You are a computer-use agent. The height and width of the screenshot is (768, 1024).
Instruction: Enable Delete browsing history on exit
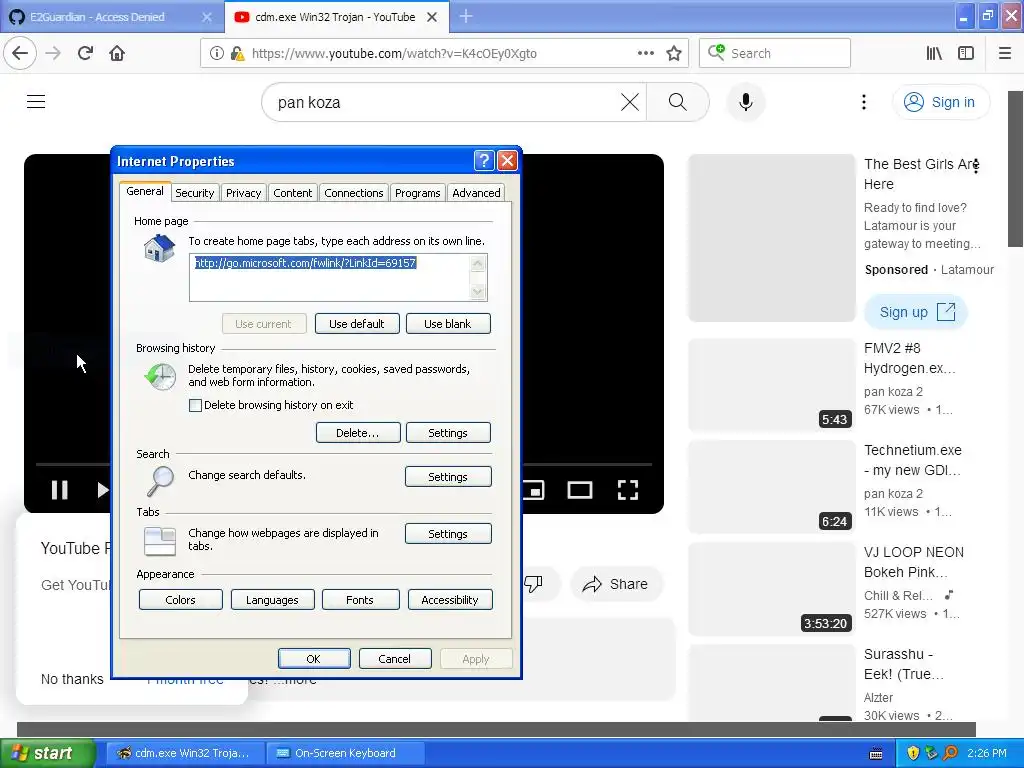tap(195, 406)
